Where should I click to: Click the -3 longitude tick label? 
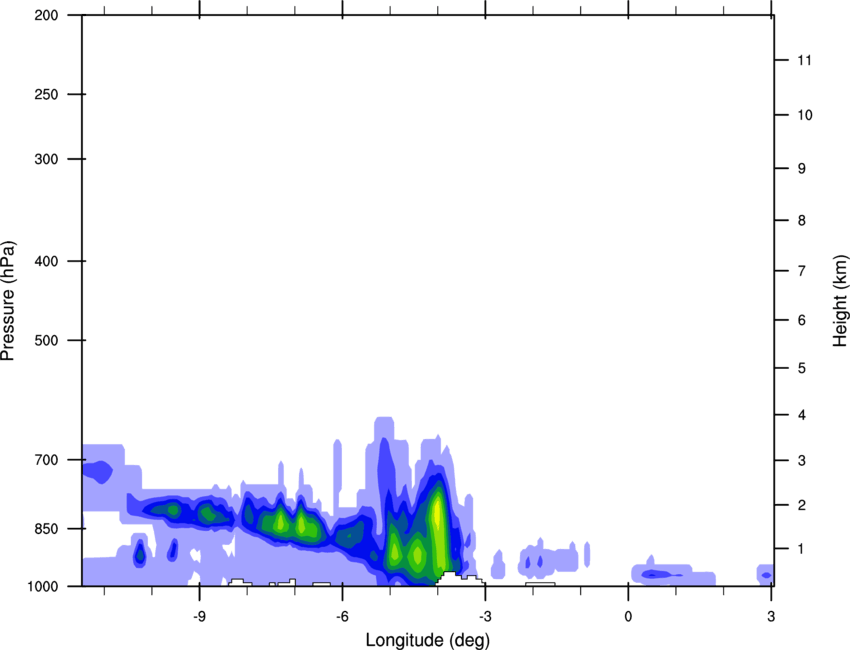485,616
